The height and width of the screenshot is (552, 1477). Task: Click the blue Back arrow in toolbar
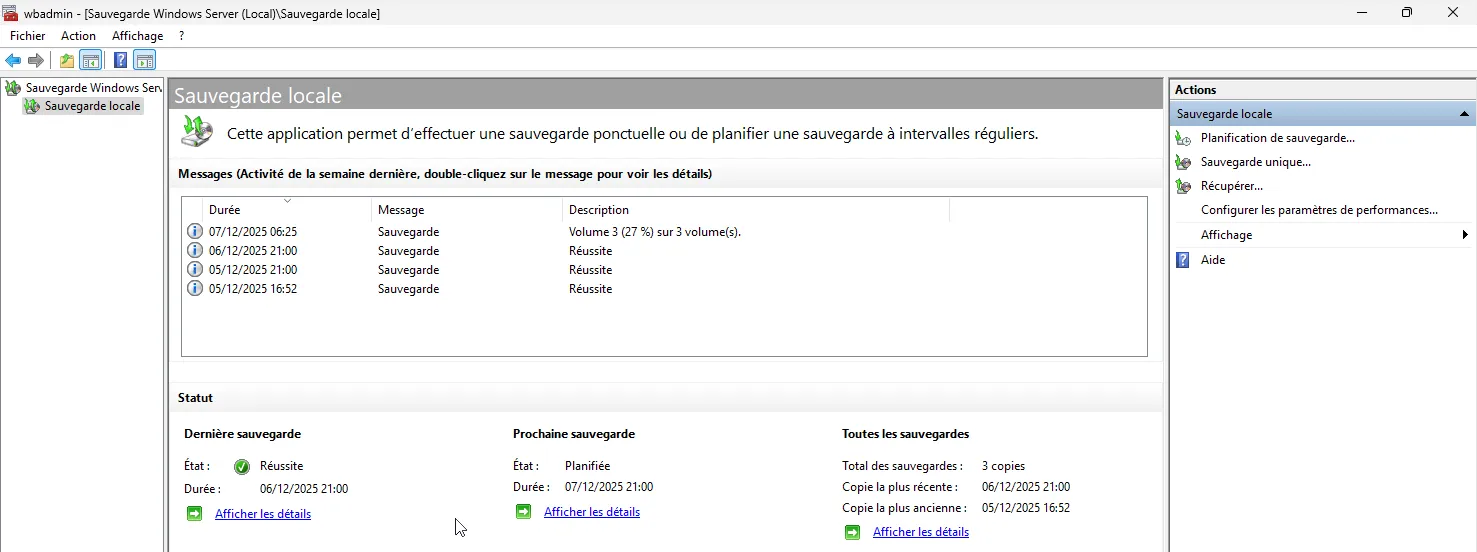pos(13,60)
